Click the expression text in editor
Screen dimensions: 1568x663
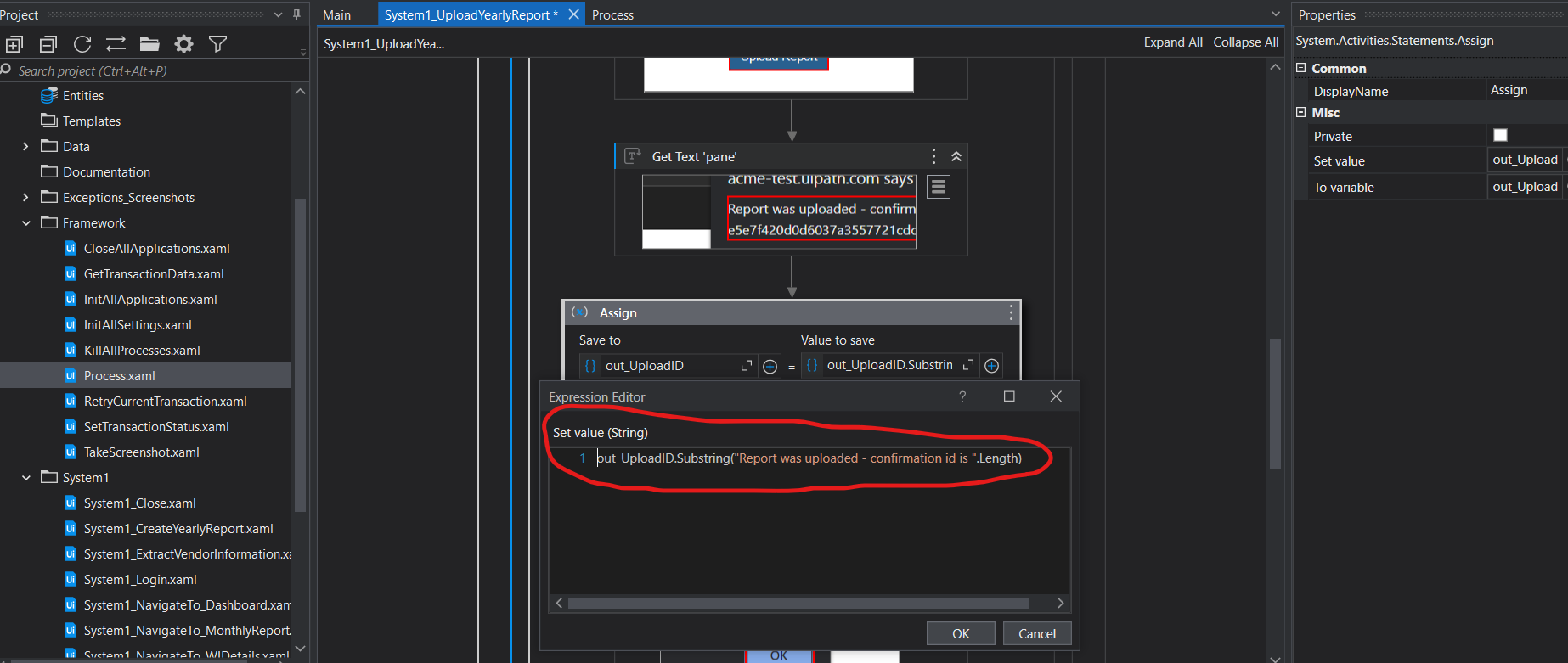tap(809, 458)
